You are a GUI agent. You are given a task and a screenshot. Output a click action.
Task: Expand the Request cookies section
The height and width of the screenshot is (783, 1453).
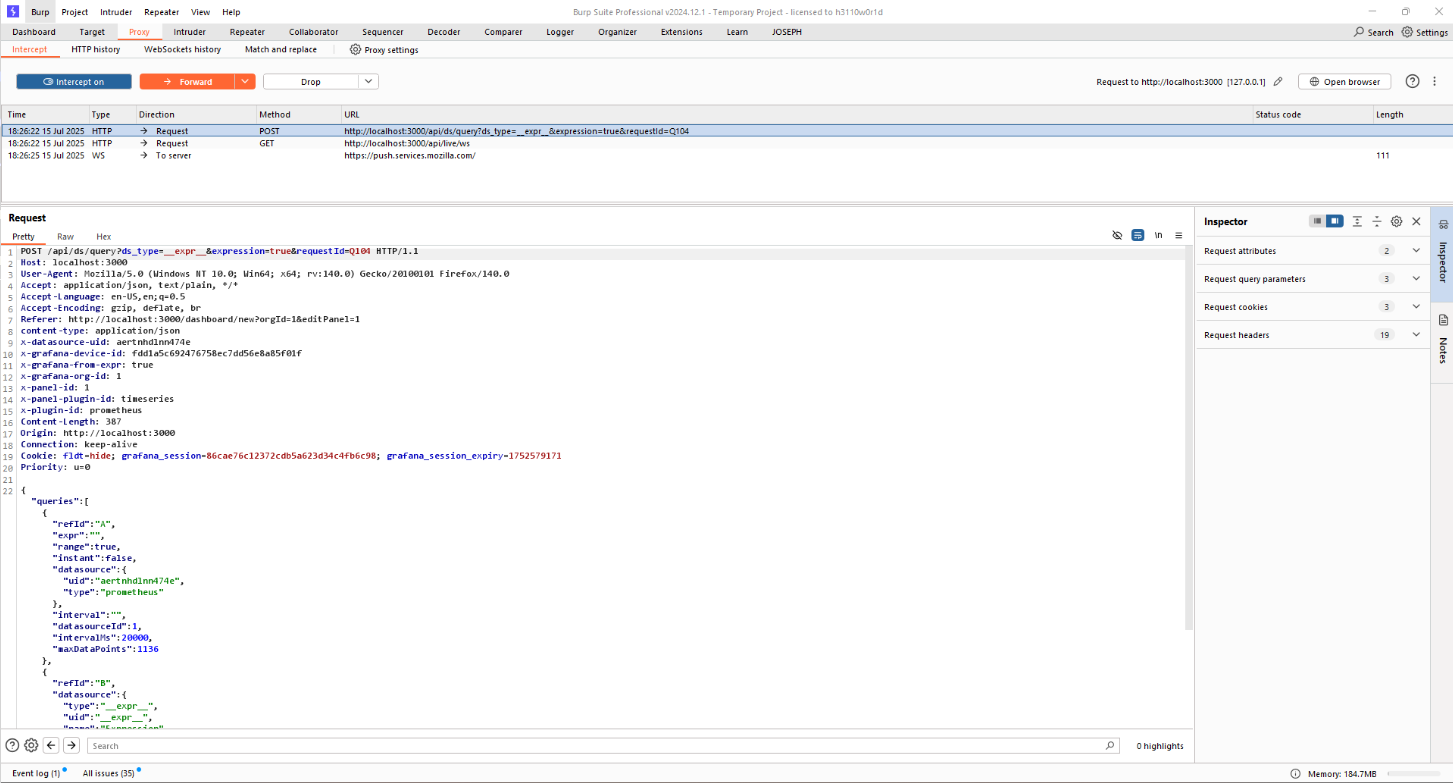coord(1415,307)
